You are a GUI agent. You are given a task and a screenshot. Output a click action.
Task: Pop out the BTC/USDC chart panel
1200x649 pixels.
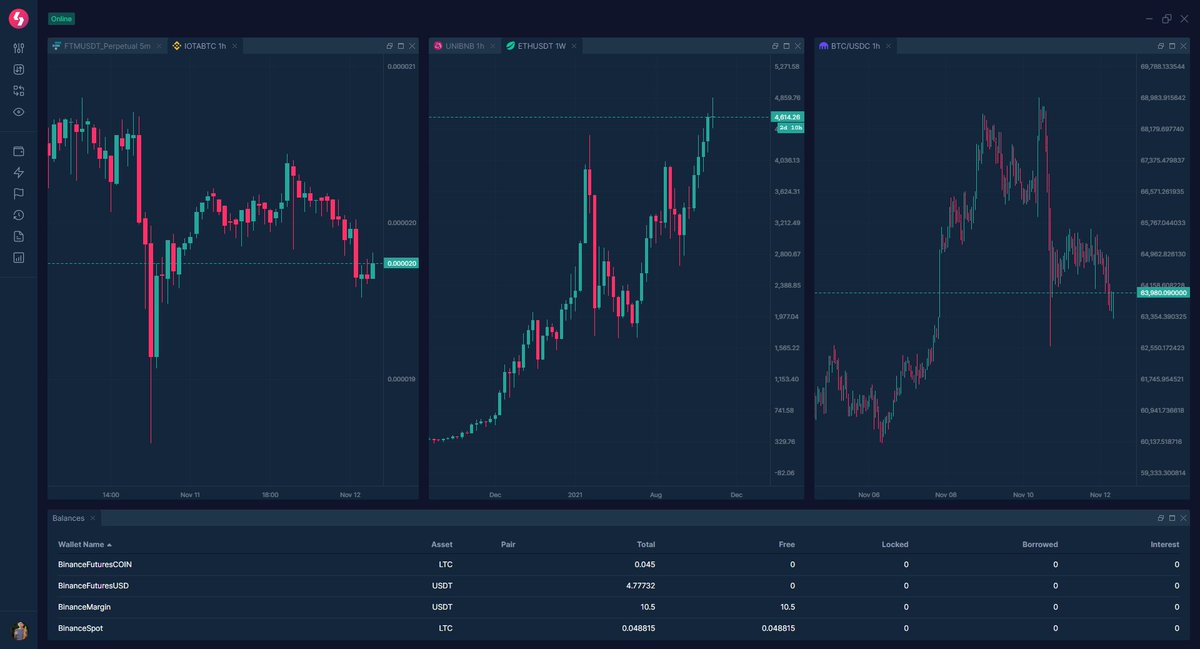[x=1161, y=46]
